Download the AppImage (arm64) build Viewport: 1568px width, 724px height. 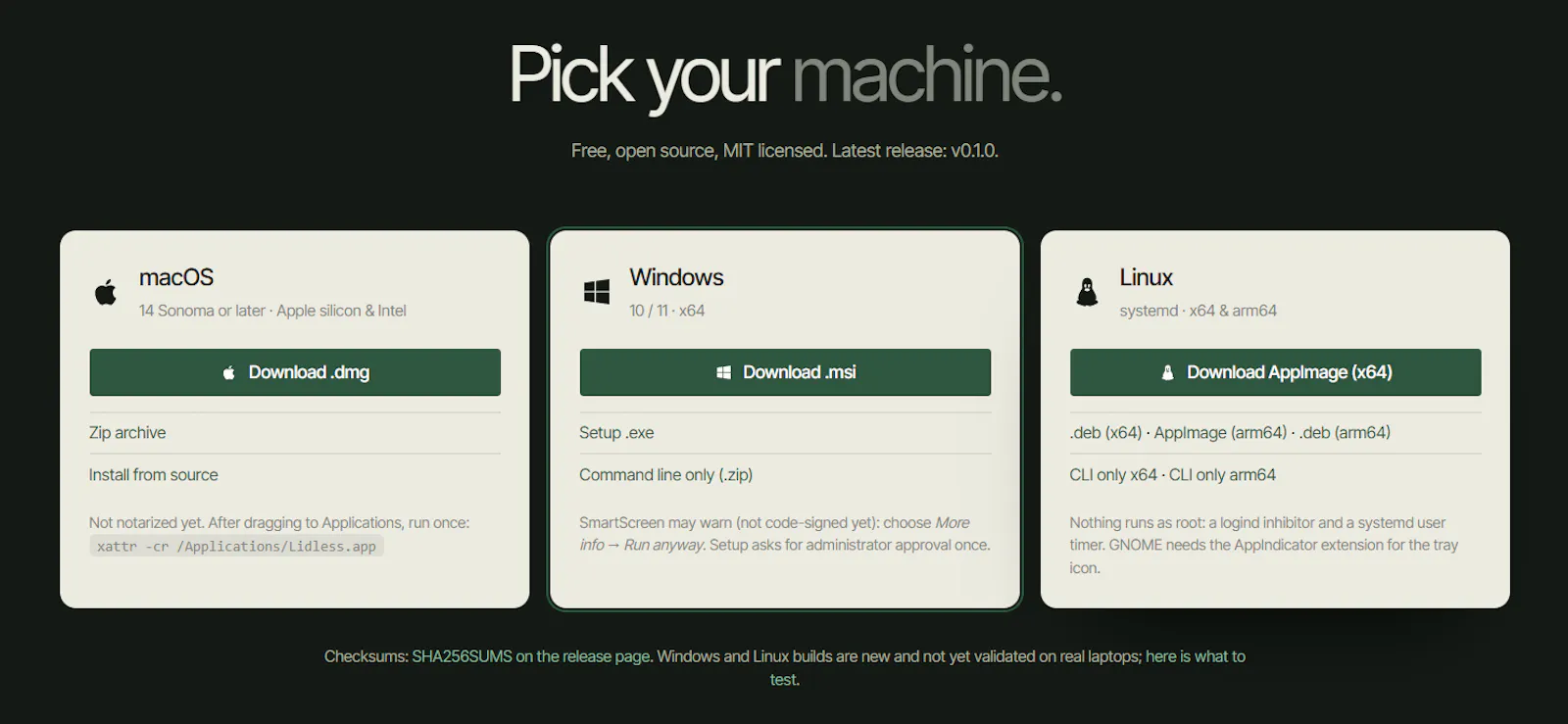tap(1220, 433)
